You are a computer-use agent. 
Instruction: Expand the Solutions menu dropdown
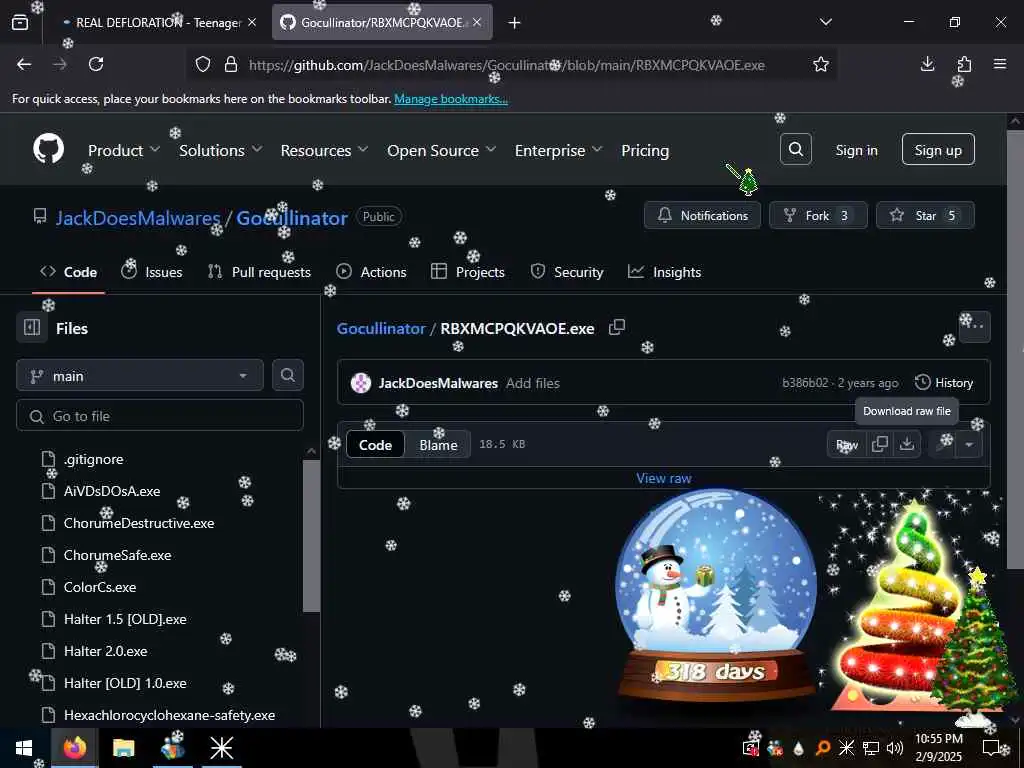[221, 150]
